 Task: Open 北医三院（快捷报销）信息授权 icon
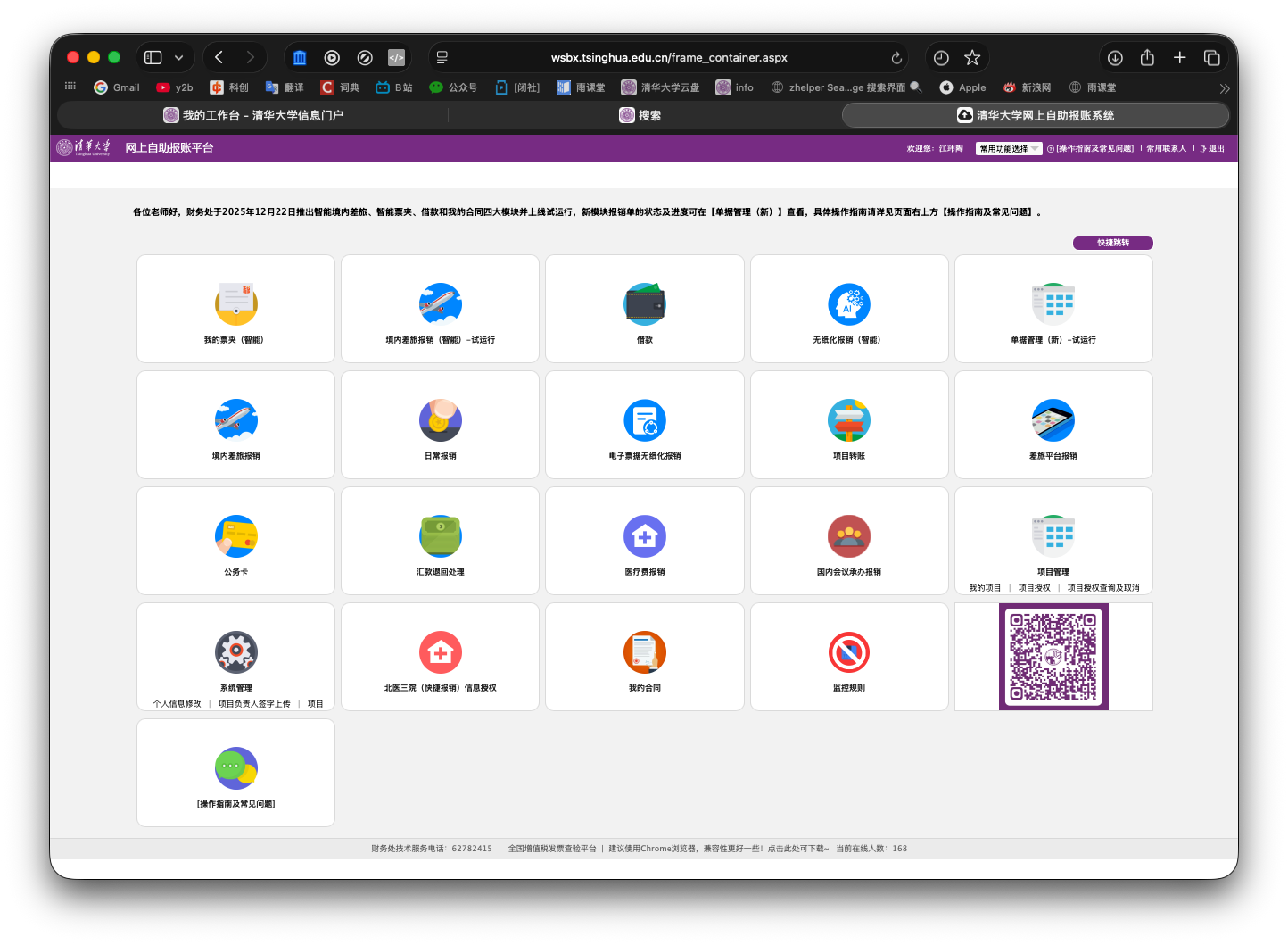pyautogui.click(x=441, y=652)
